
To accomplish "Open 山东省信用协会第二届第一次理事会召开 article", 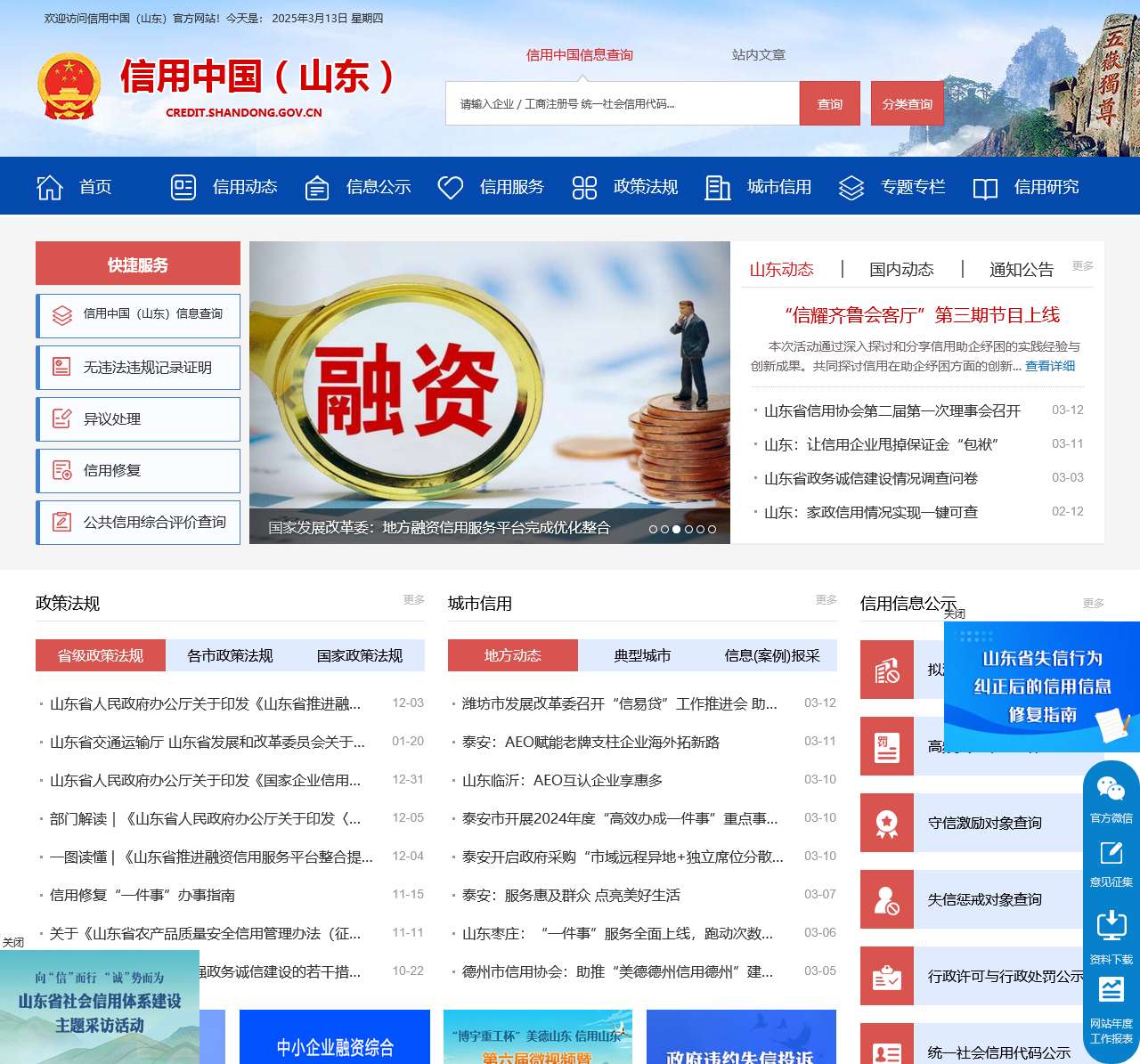I will 892,410.
